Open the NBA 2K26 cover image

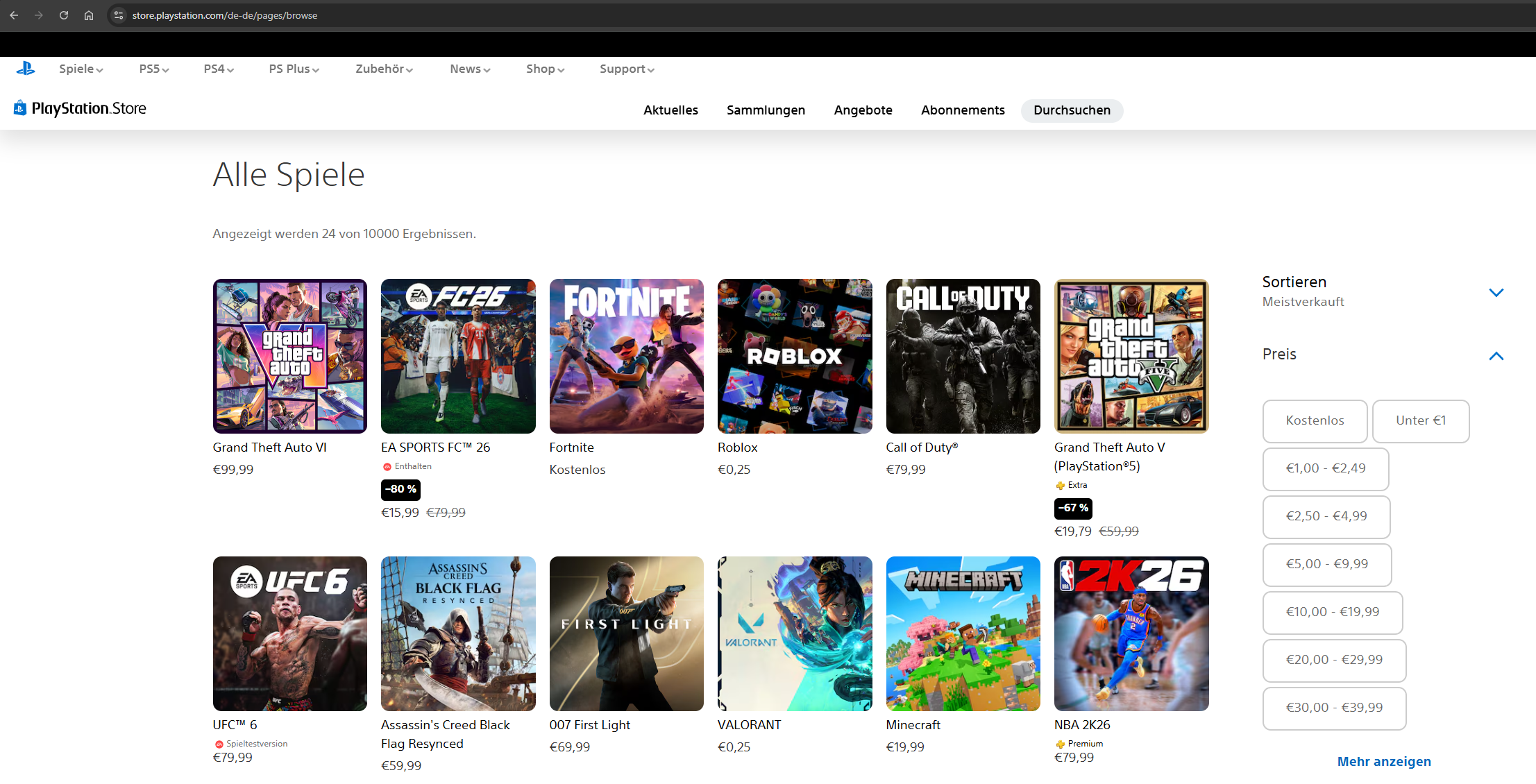pos(1131,633)
